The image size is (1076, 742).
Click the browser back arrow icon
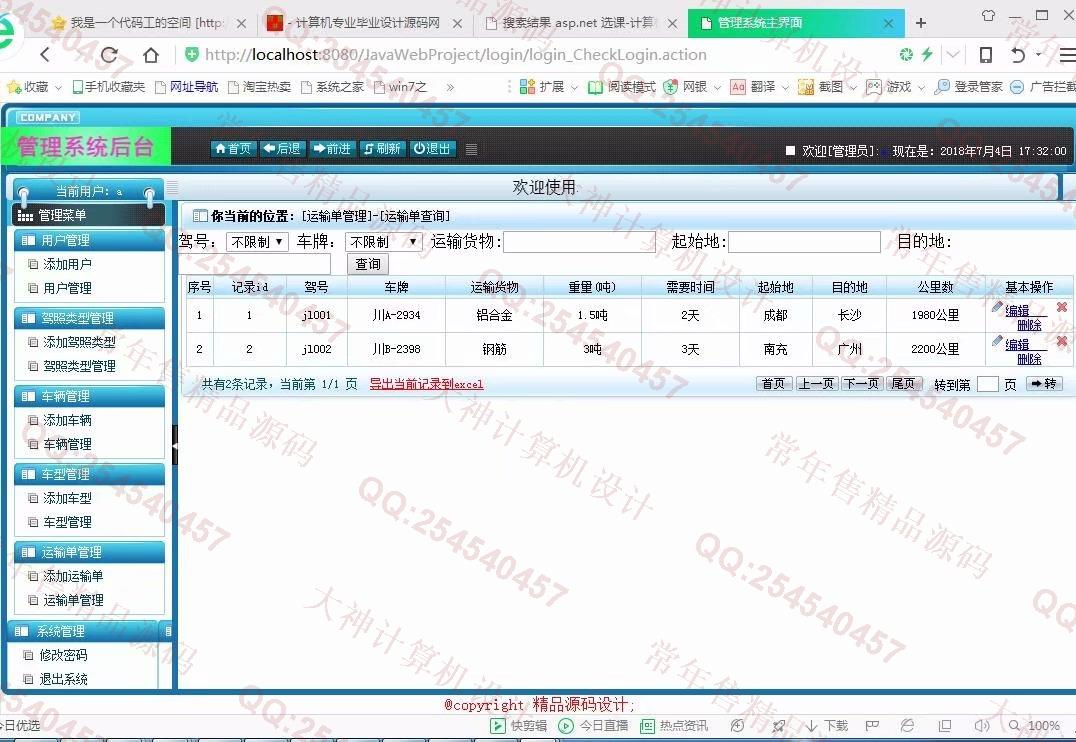(x=45, y=55)
